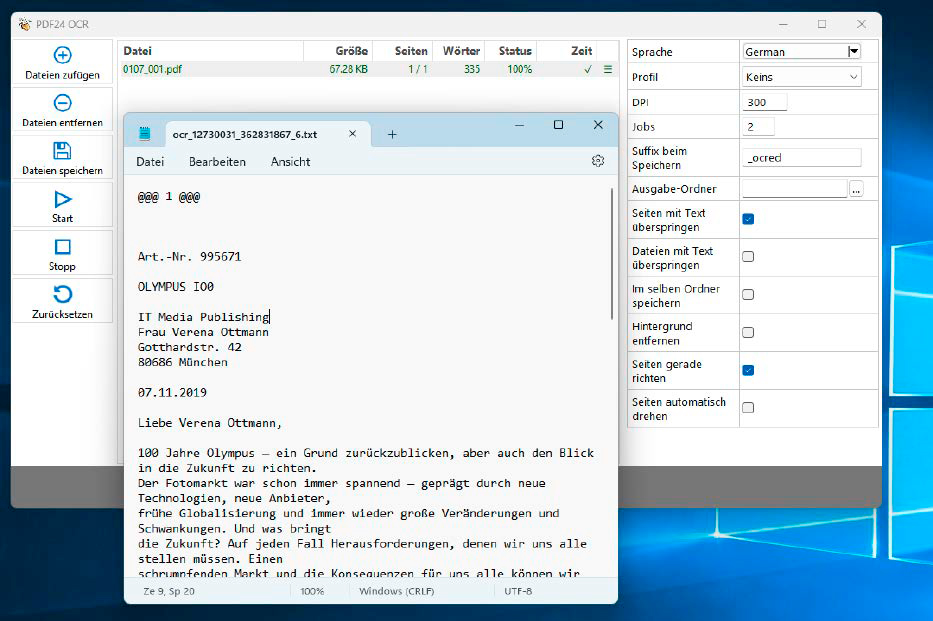Viewport: 933px width, 621px height.
Task: Click the Dateien zufügen plus icon
Action: [x=62, y=55]
